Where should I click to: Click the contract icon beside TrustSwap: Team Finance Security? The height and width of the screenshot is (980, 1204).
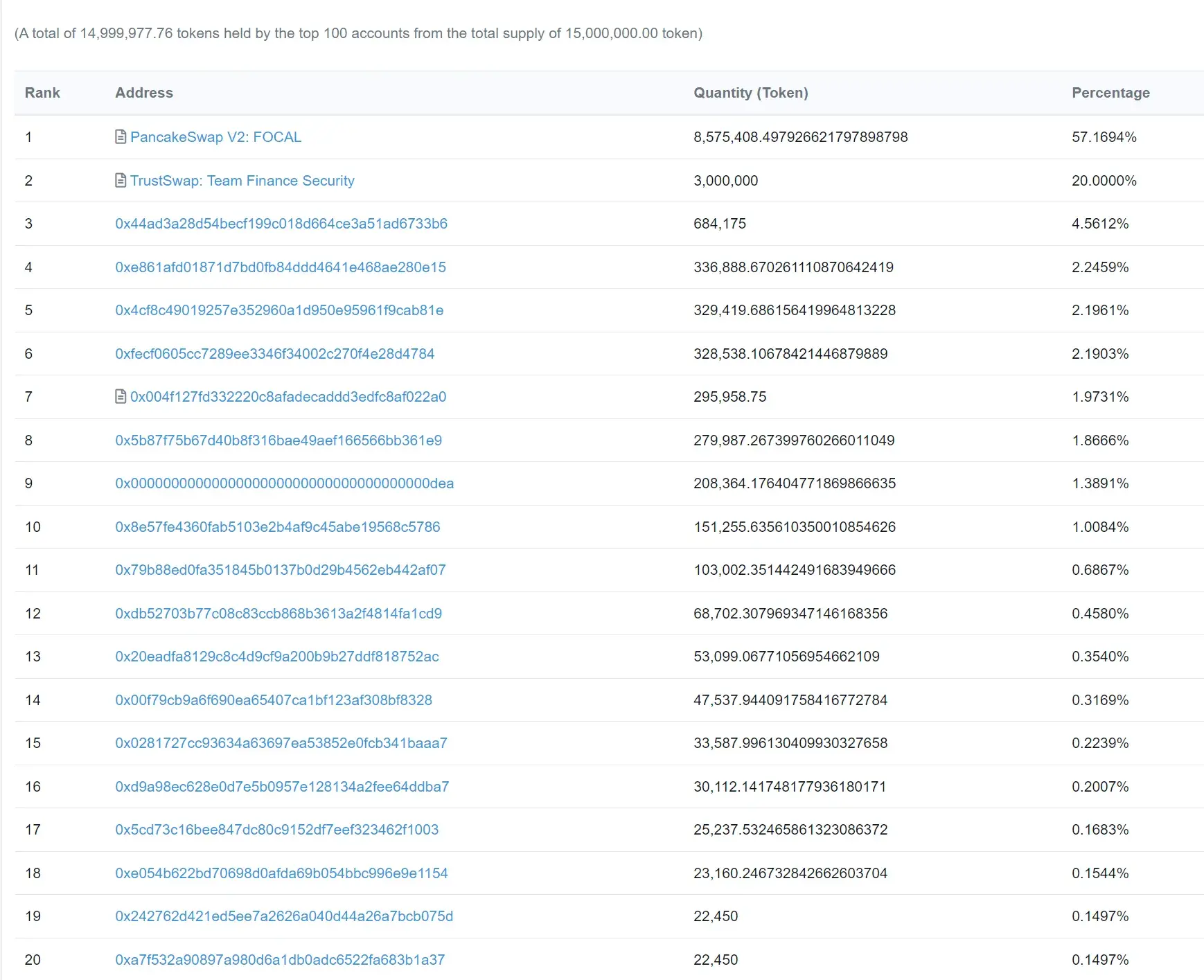click(x=121, y=181)
